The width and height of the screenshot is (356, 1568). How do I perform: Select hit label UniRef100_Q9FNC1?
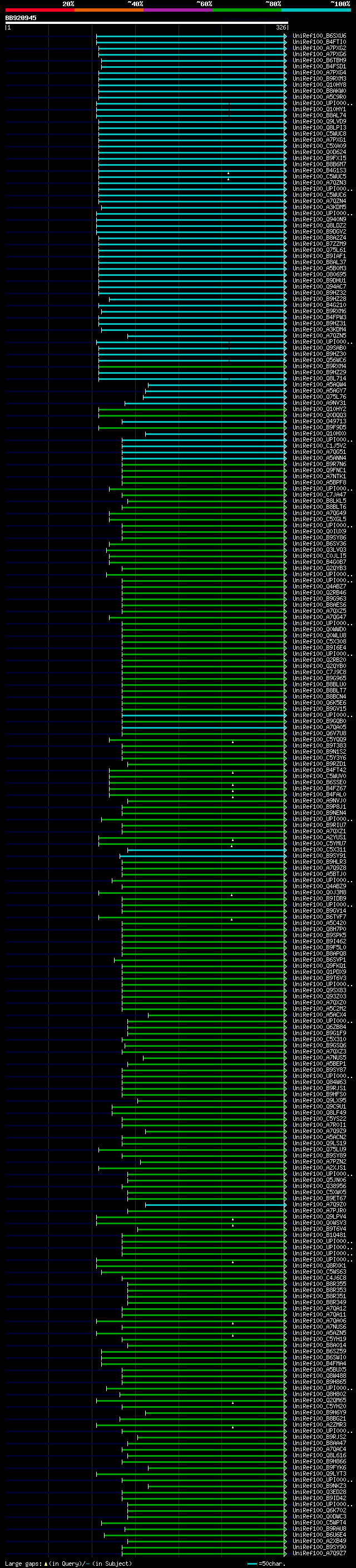coord(319,470)
